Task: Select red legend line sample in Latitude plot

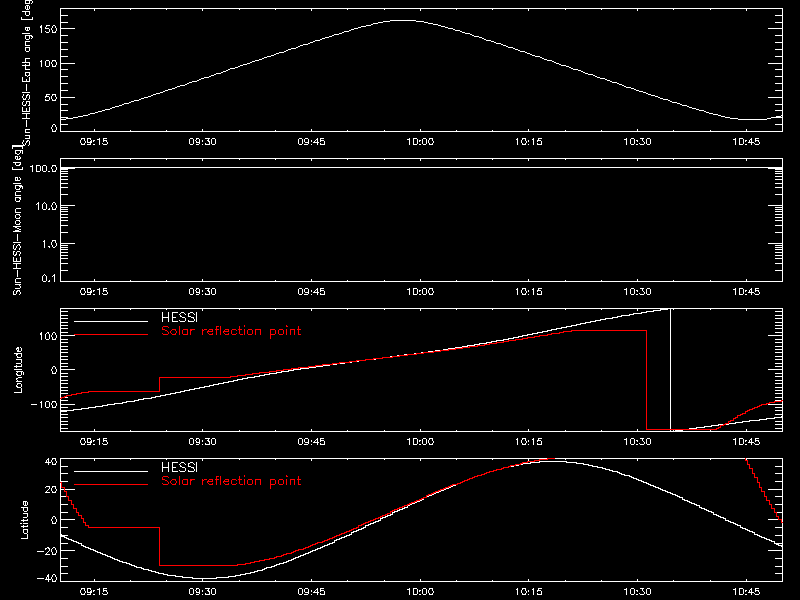Action: [111, 485]
